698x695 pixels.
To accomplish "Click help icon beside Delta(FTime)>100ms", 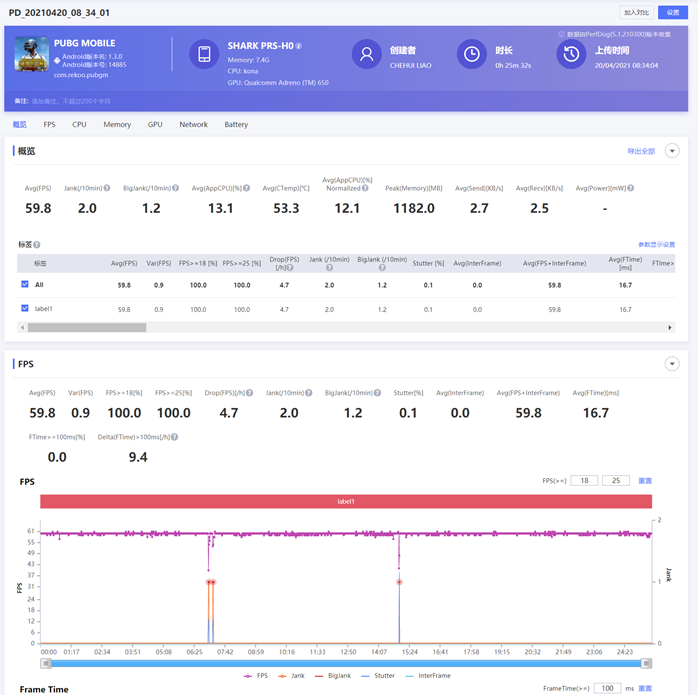I will coord(175,437).
